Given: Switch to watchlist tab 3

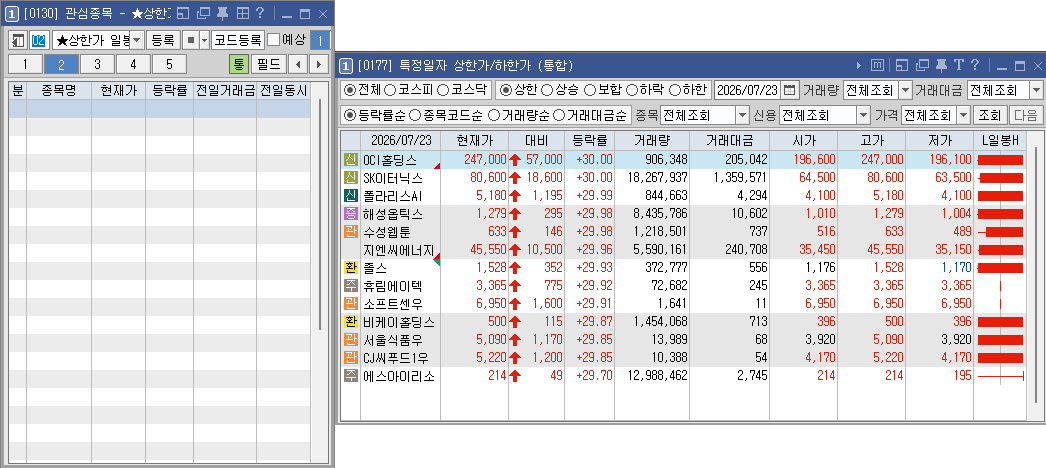Looking at the screenshot, I should (x=97, y=64).
